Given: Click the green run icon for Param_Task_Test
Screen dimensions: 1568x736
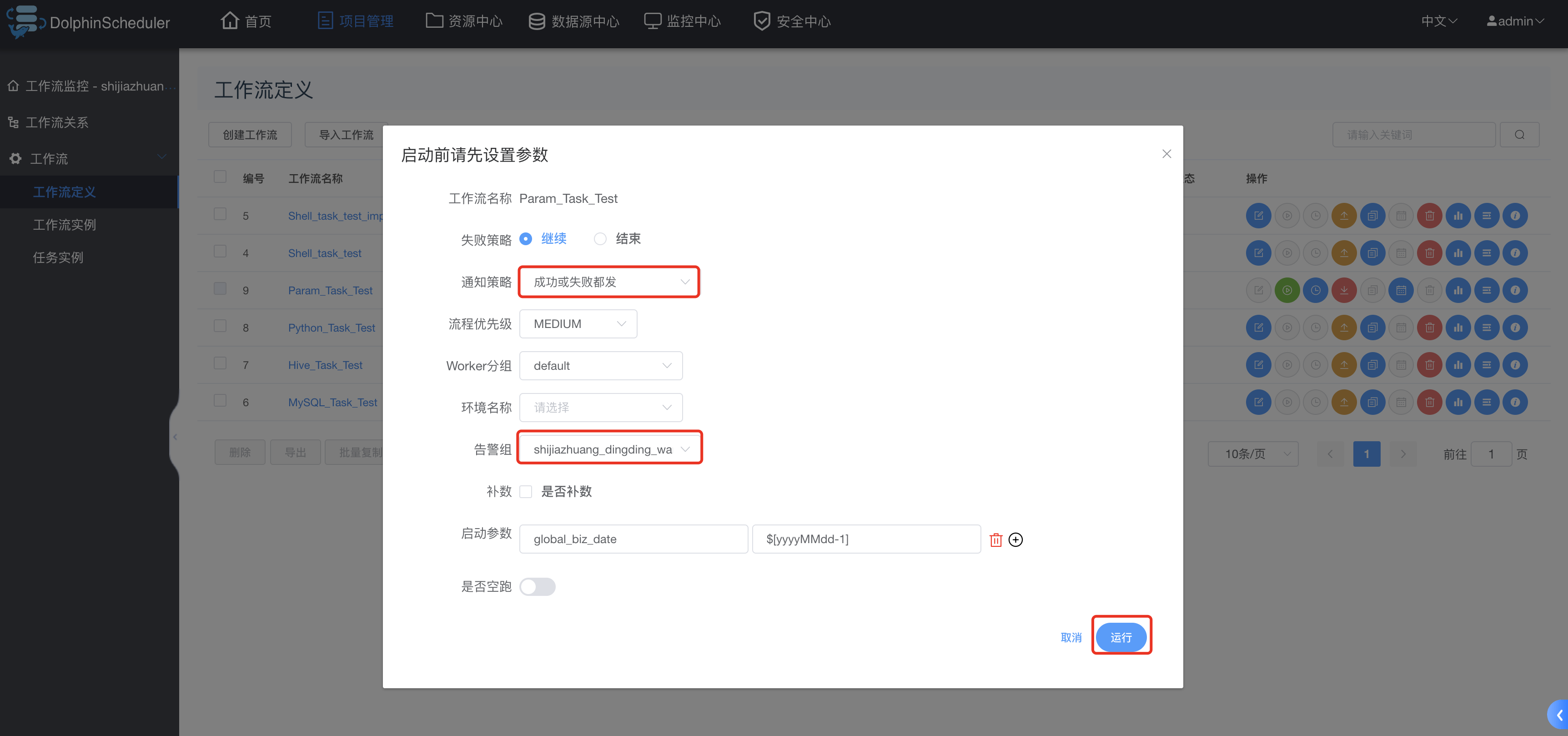Looking at the screenshot, I should (x=1287, y=290).
